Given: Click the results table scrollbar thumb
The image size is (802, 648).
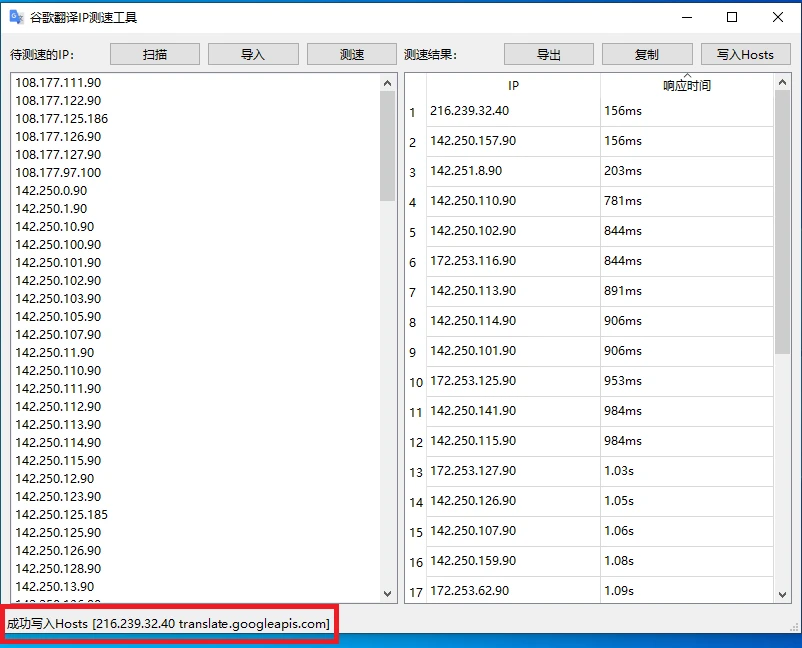Looking at the screenshot, I should pos(782,221).
